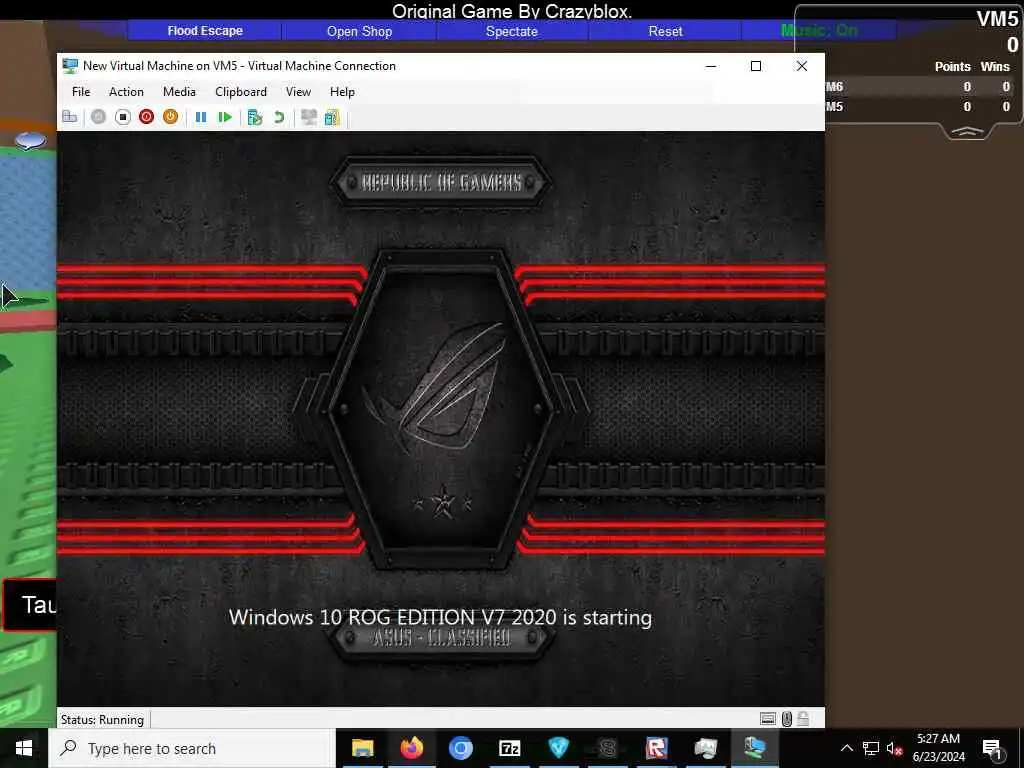
Task: Turn off the VM with the black square icon
Action: pyautogui.click(x=123, y=117)
